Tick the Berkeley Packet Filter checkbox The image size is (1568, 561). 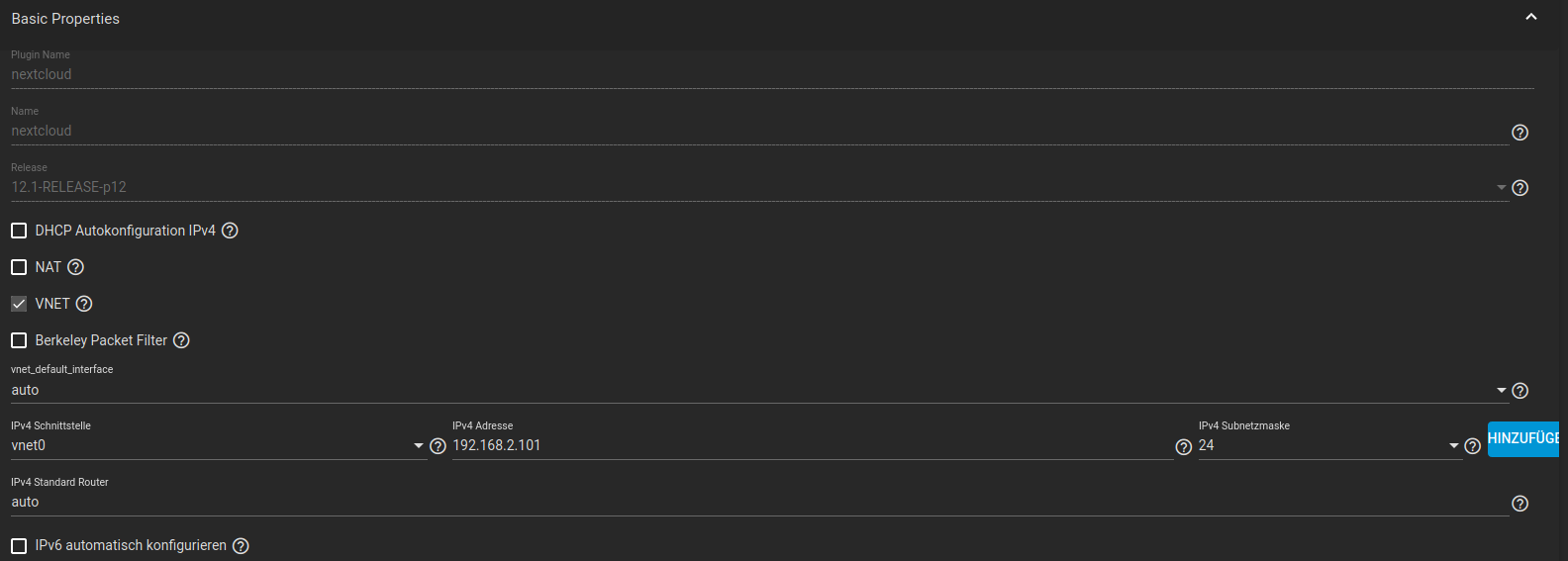(x=19, y=340)
